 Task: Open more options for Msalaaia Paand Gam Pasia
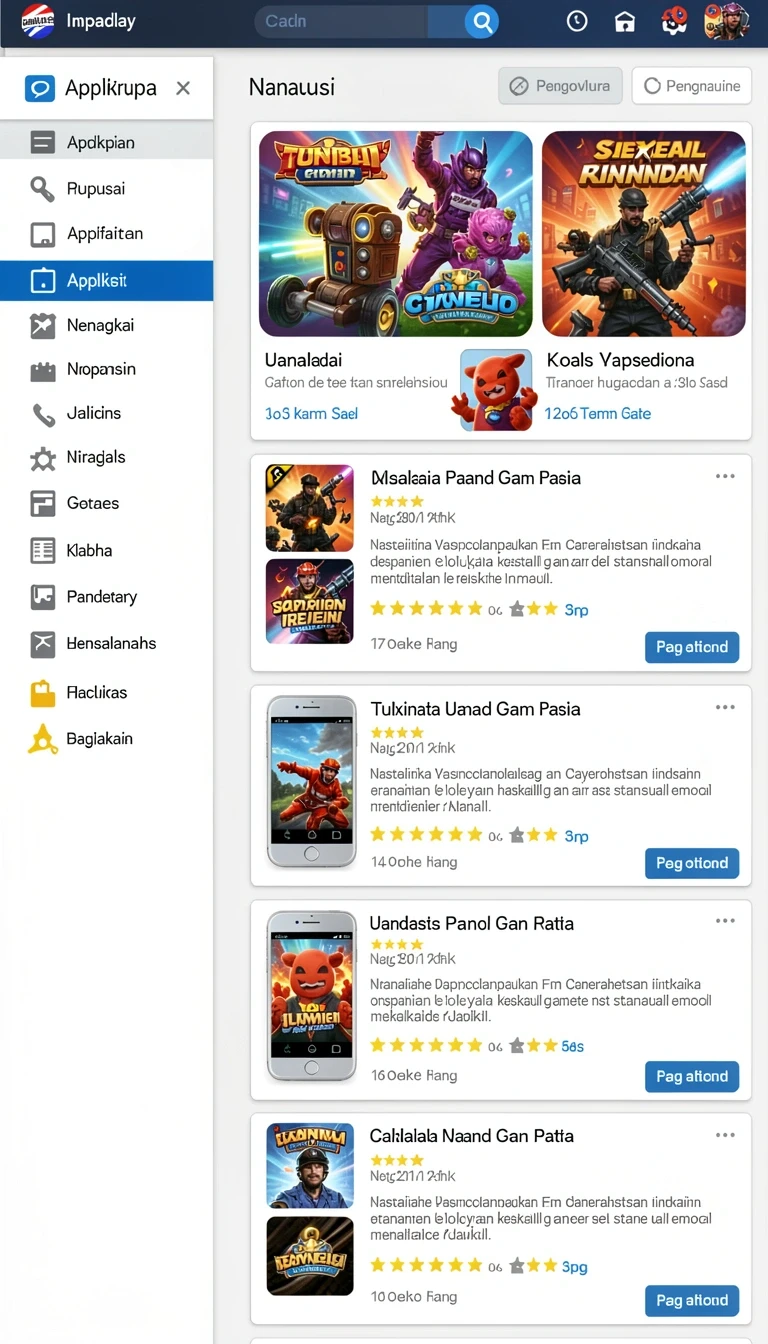pyautogui.click(x=725, y=476)
